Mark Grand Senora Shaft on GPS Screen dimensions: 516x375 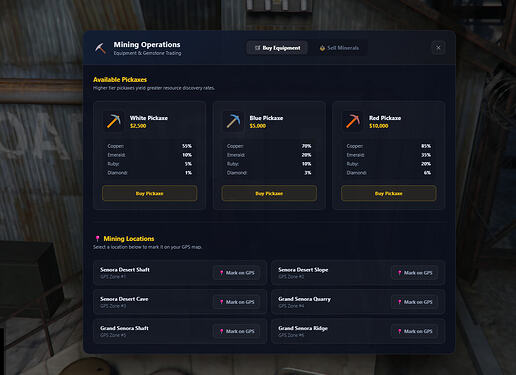point(237,331)
